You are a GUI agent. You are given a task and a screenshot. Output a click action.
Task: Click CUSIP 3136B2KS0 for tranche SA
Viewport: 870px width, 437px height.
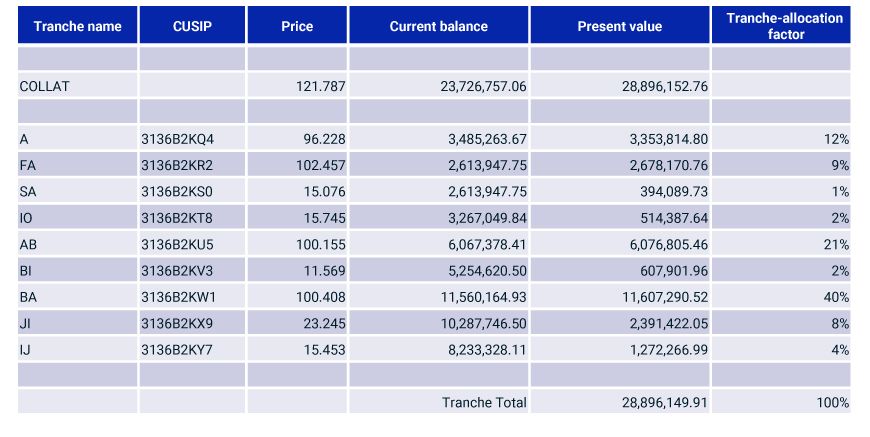point(178,191)
